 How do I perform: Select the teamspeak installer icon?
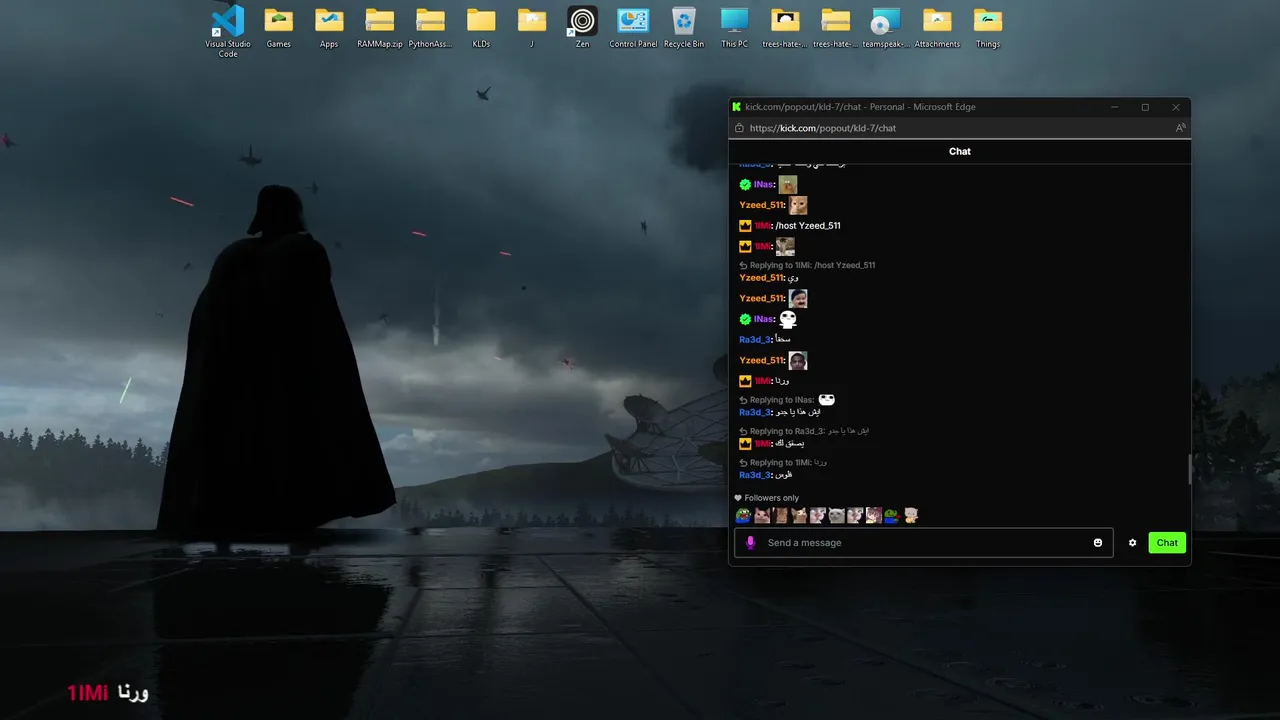[x=886, y=28]
